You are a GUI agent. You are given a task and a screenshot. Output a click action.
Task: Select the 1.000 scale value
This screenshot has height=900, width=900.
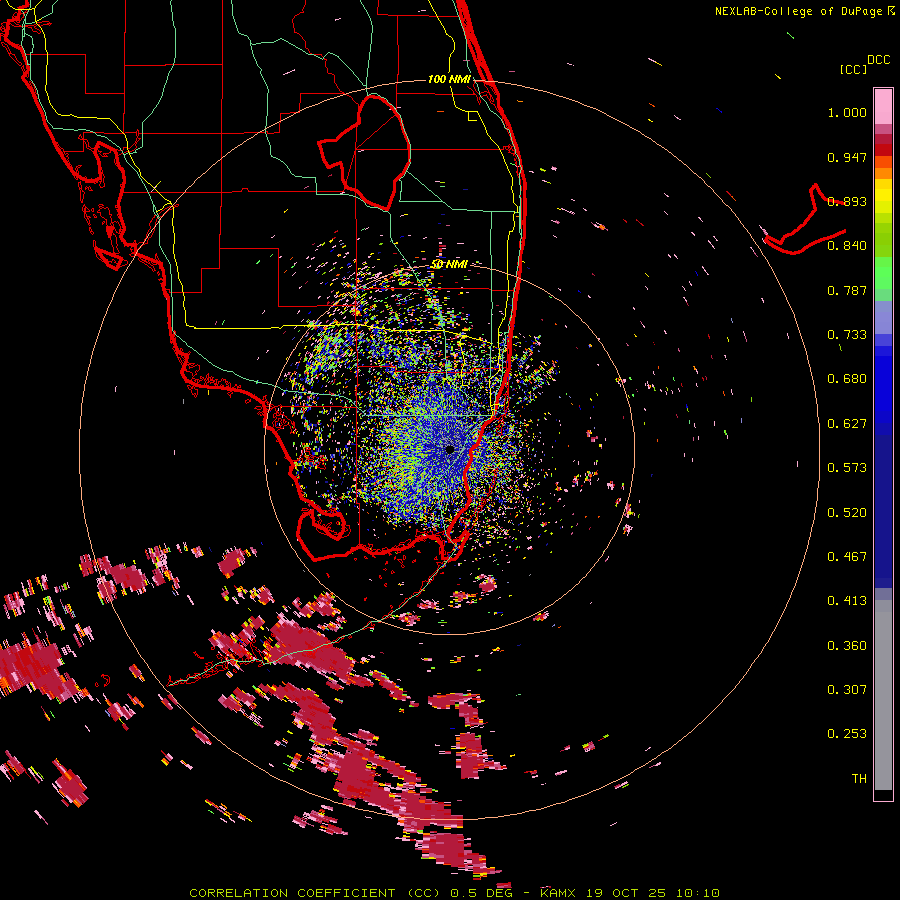point(847,112)
